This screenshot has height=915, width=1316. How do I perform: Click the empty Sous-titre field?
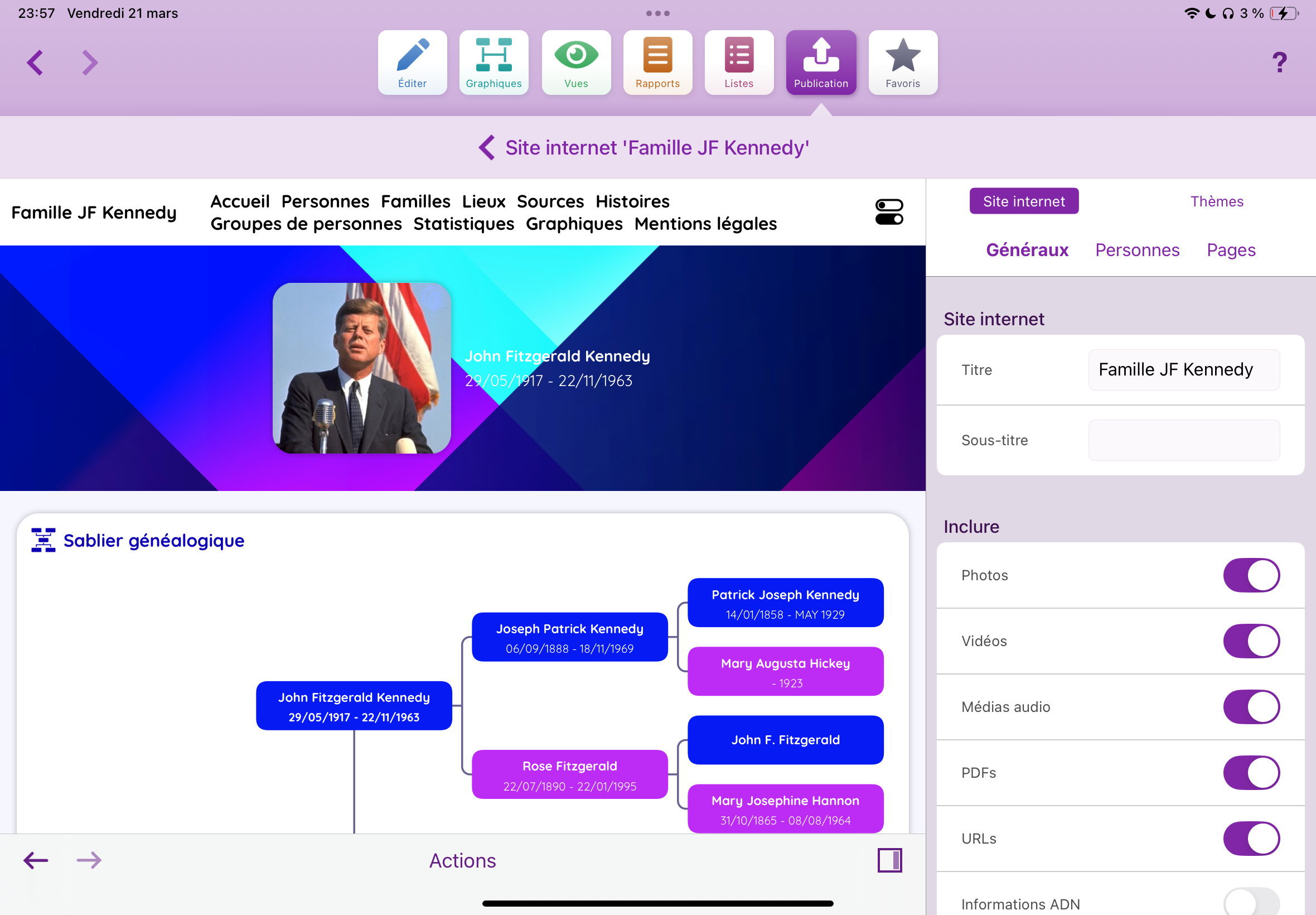(1183, 440)
